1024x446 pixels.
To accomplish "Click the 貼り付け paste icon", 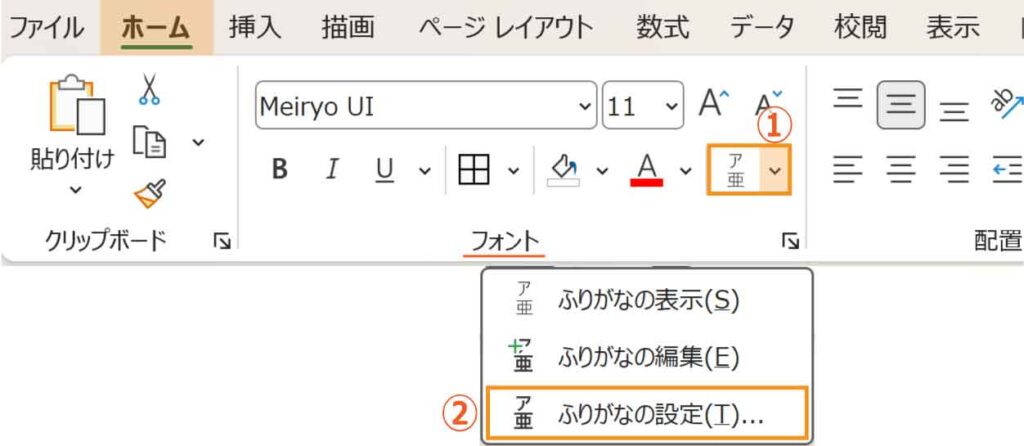I will point(76,105).
